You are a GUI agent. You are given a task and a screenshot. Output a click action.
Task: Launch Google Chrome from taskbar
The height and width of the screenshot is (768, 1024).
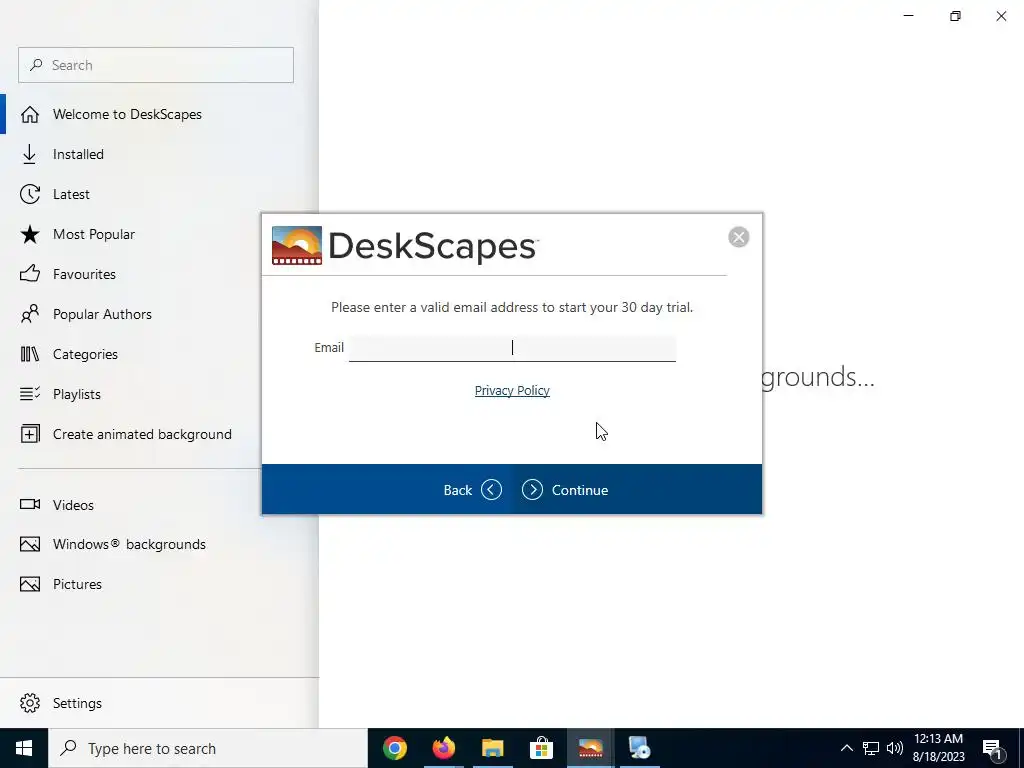tap(394, 748)
